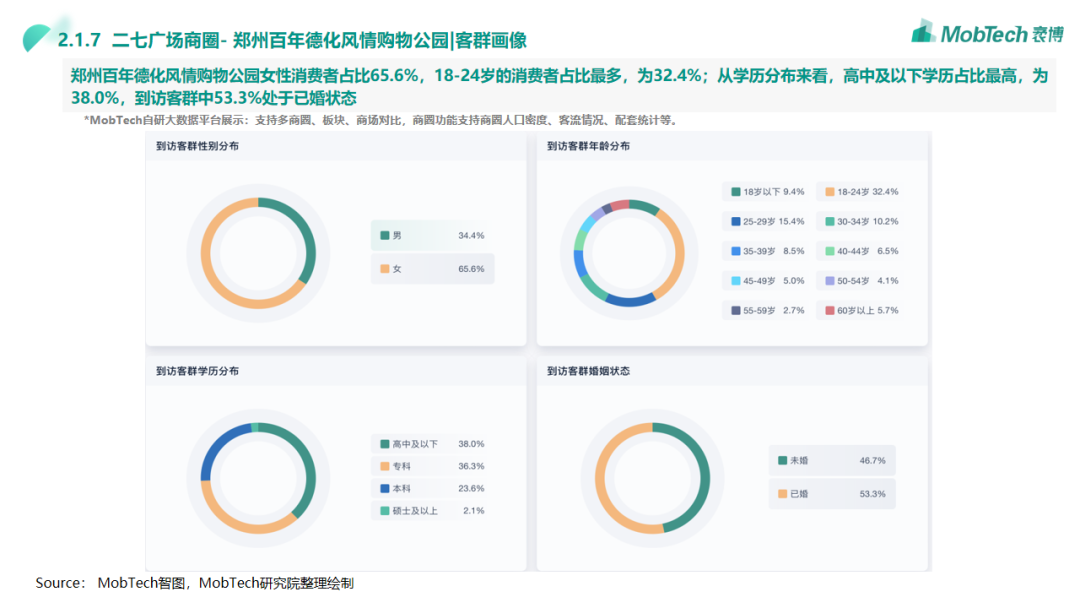Image resolution: width=1080 pixels, height=608 pixels.
Task: Click the orange swatch next to 女
Action: coord(385,269)
